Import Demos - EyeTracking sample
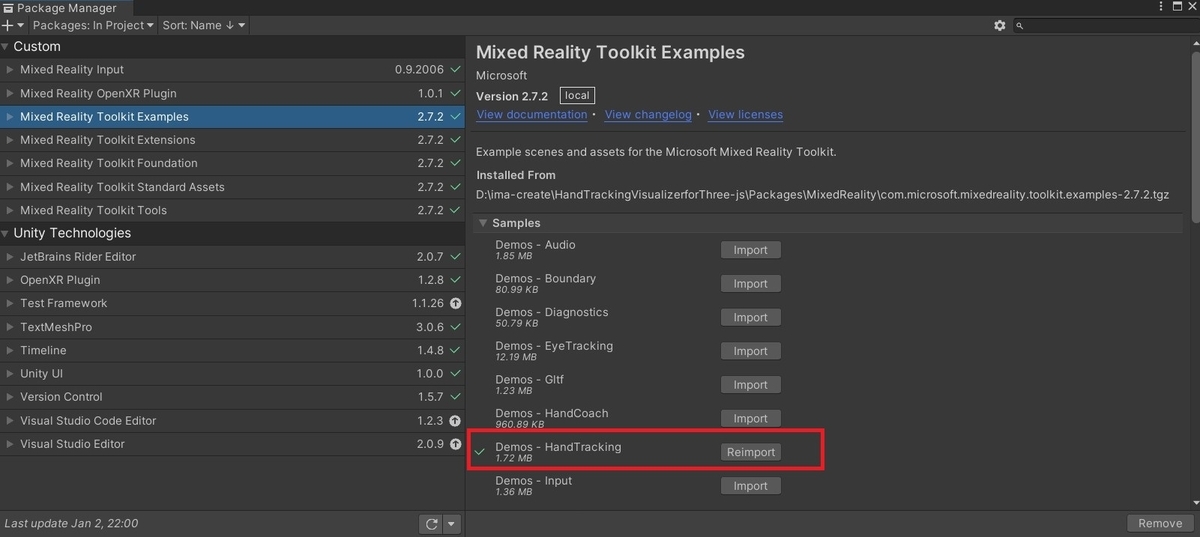1200x537 pixels. pos(750,351)
